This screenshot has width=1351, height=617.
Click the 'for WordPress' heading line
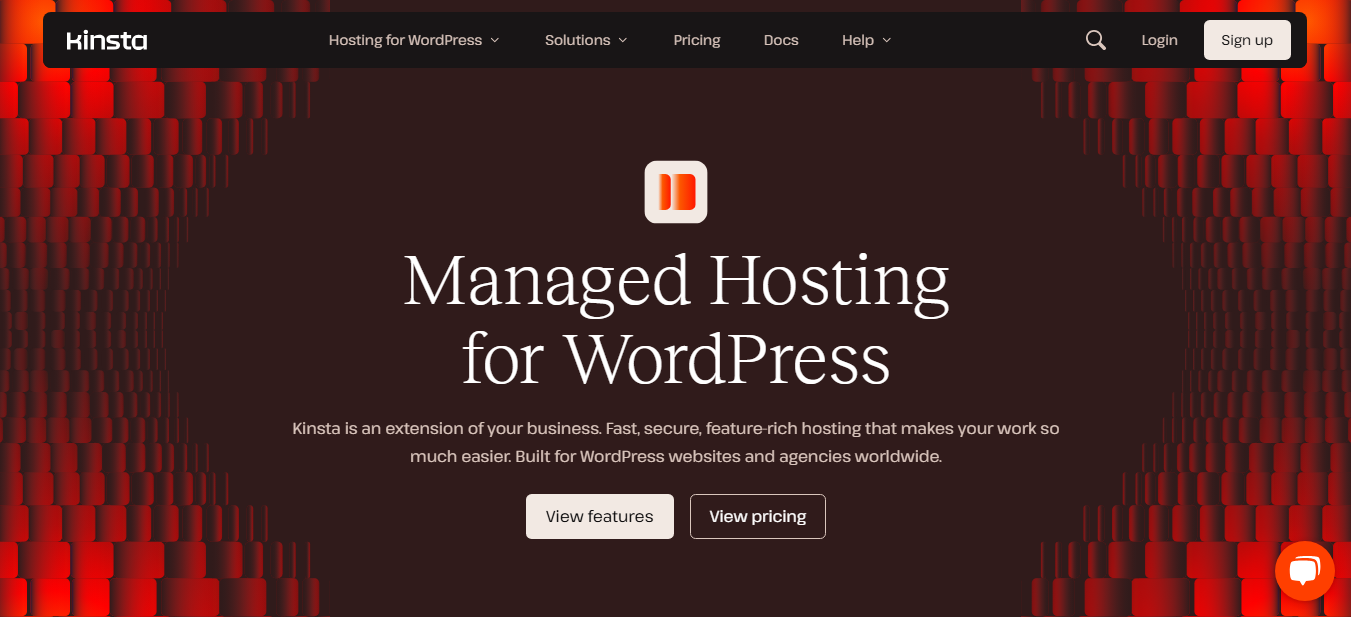[676, 358]
